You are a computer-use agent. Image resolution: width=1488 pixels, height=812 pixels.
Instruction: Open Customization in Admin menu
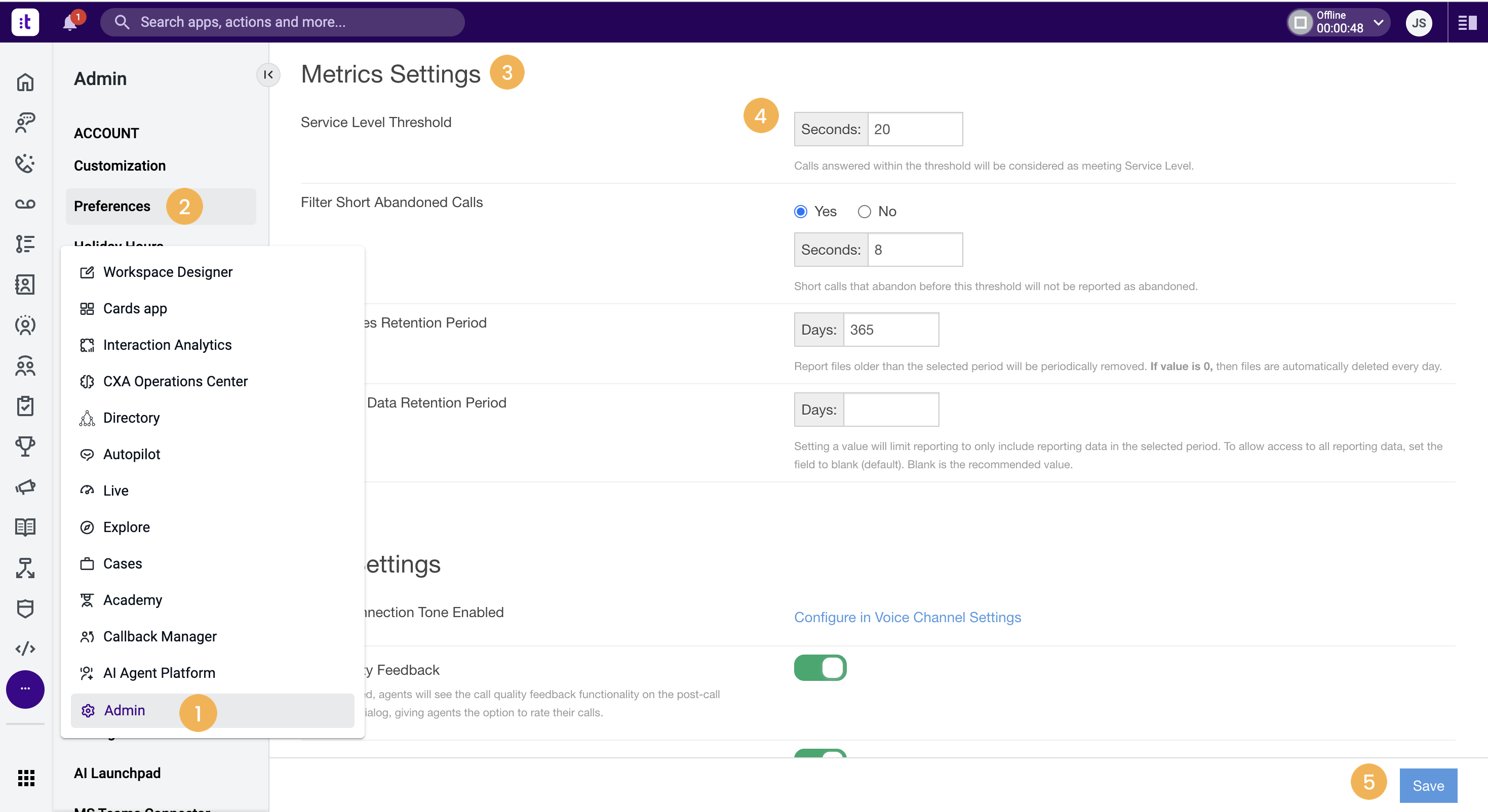point(120,166)
